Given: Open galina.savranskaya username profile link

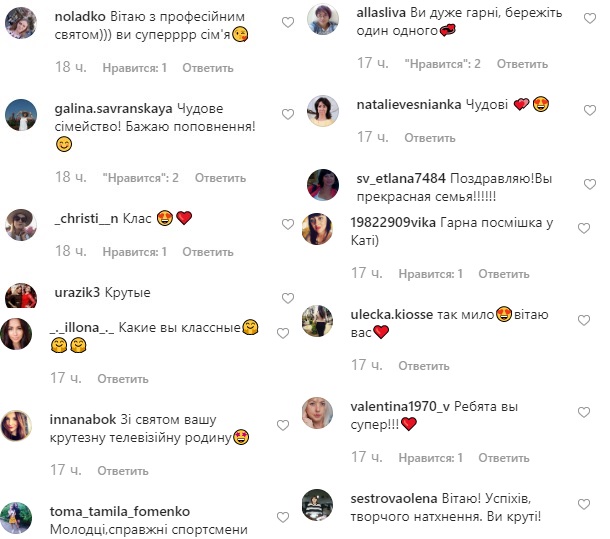Looking at the screenshot, I should [113, 109].
